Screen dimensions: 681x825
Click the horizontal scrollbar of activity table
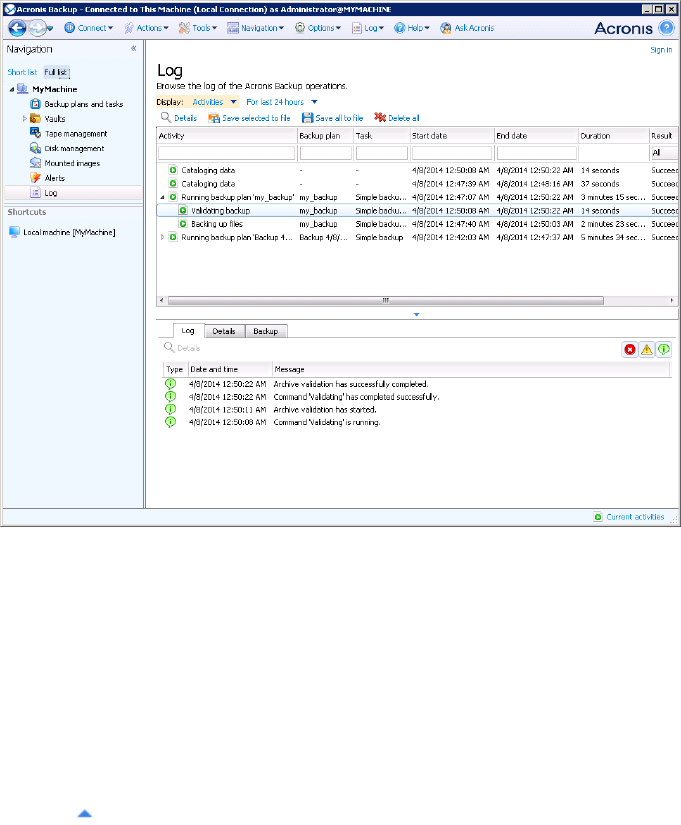coord(385,300)
